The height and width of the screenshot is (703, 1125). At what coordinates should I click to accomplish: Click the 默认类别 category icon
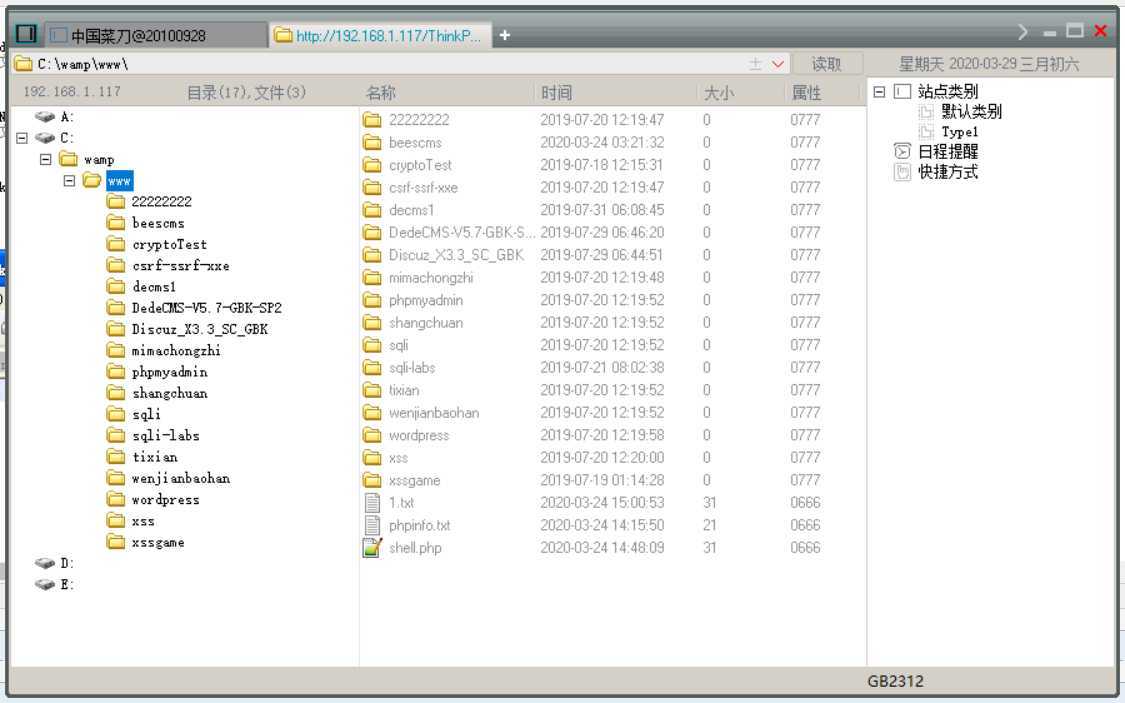[x=926, y=112]
